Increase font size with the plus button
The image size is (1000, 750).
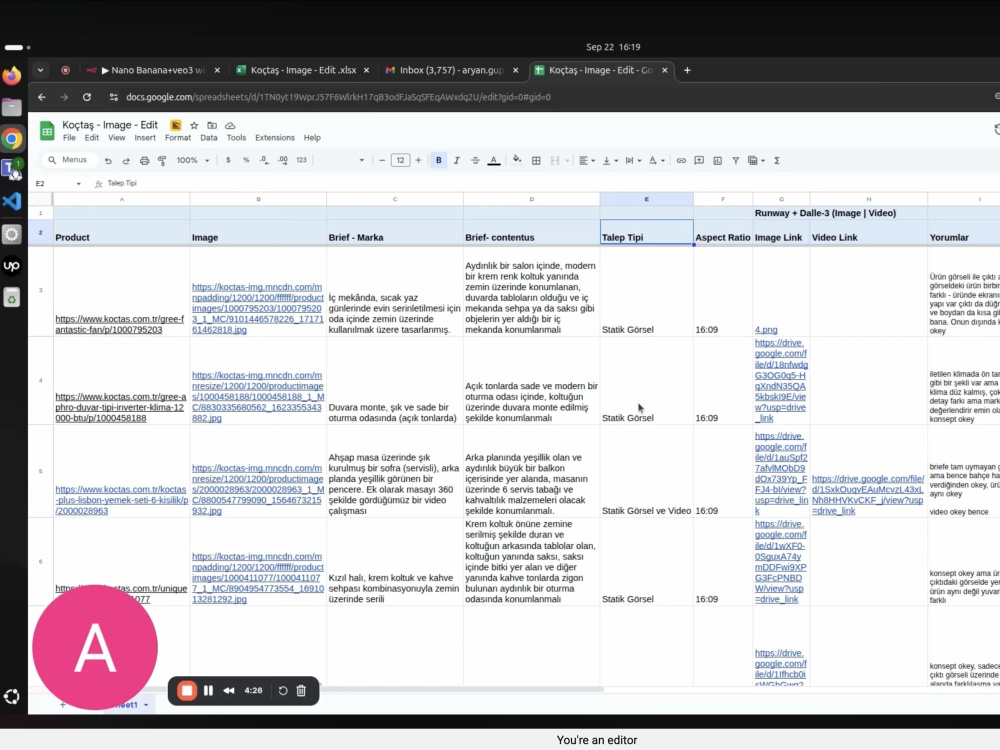click(418, 160)
